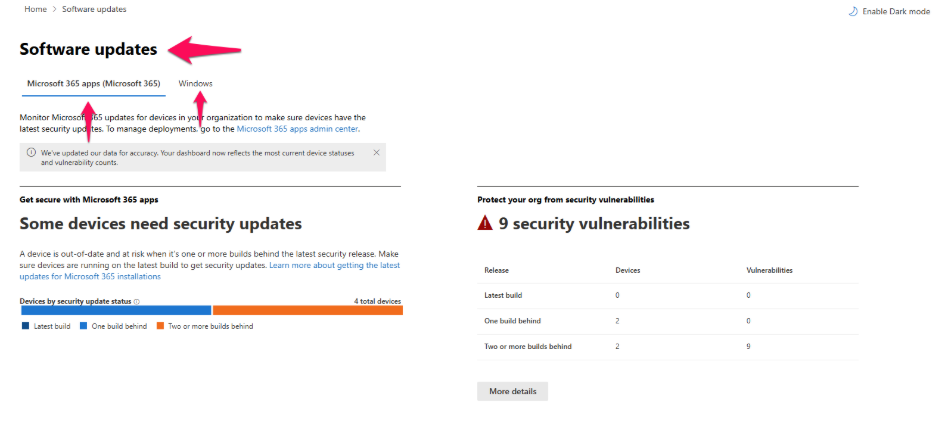Select the Latest build legend swatch
The image size is (936, 424).
pos(25,326)
